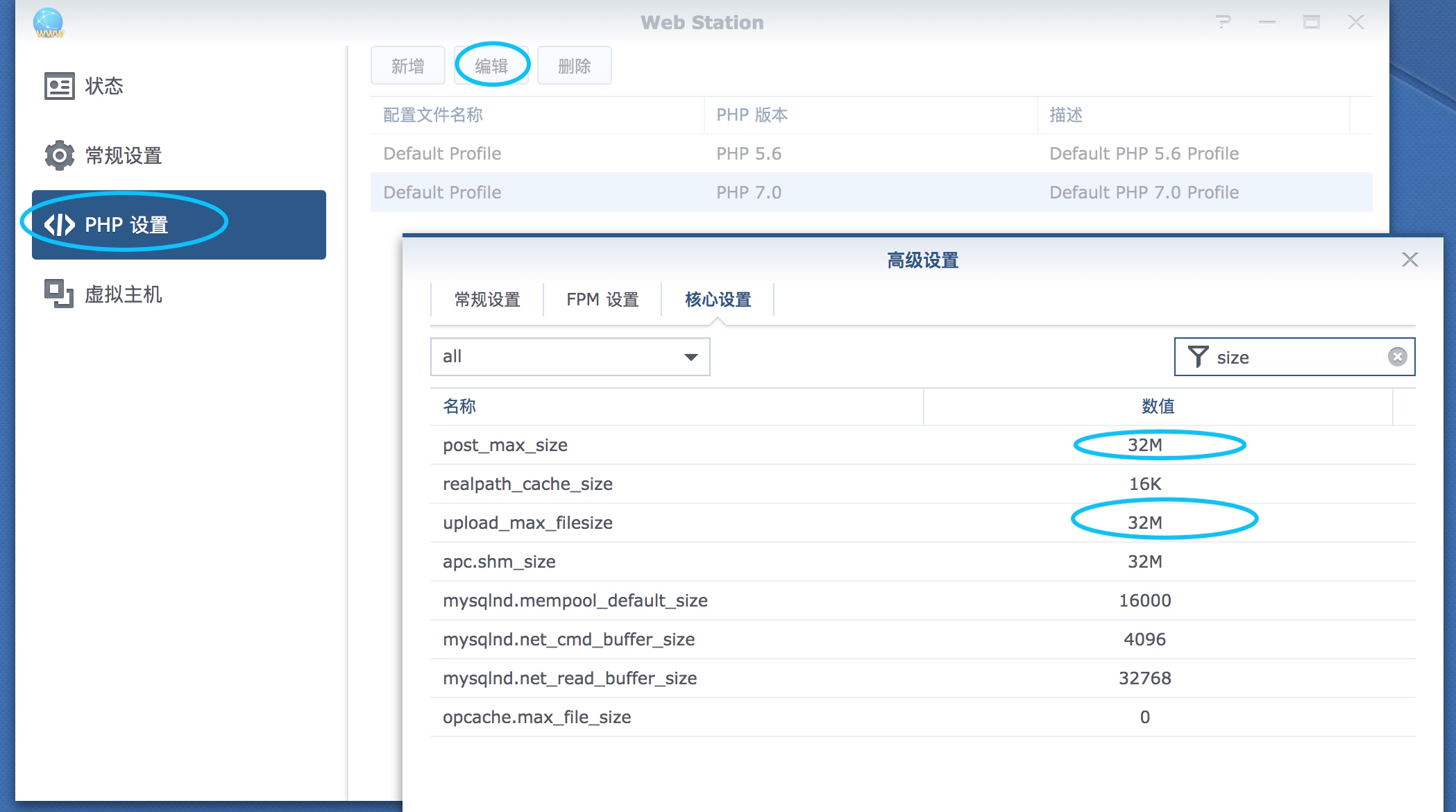
Task: Click the 新增 button
Action: [x=408, y=66]
